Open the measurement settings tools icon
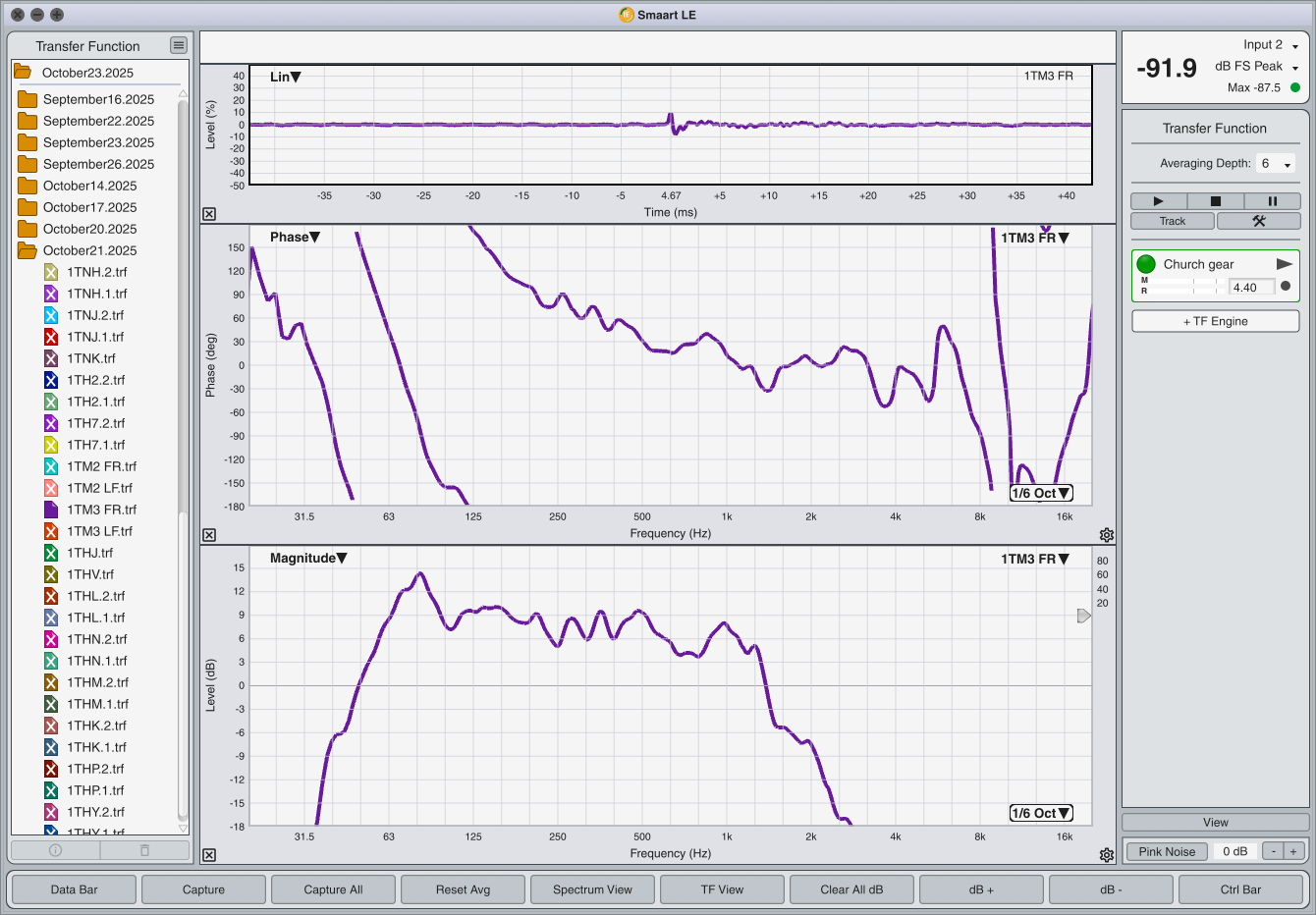Viewport: 1316px width, 915px height. click(x=1258, y=221)
